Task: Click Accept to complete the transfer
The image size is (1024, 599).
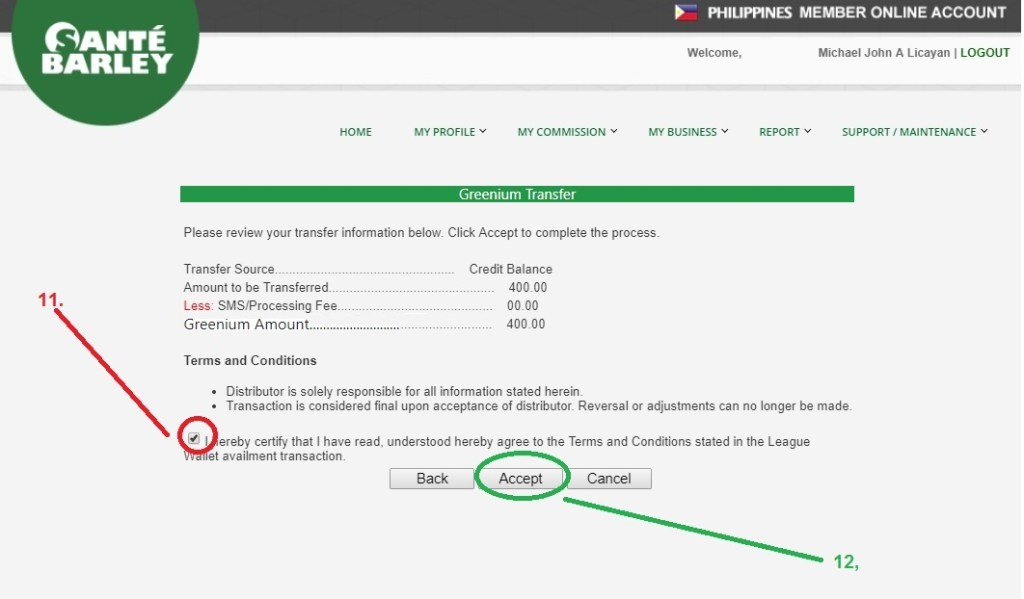Action: point(520,479)
